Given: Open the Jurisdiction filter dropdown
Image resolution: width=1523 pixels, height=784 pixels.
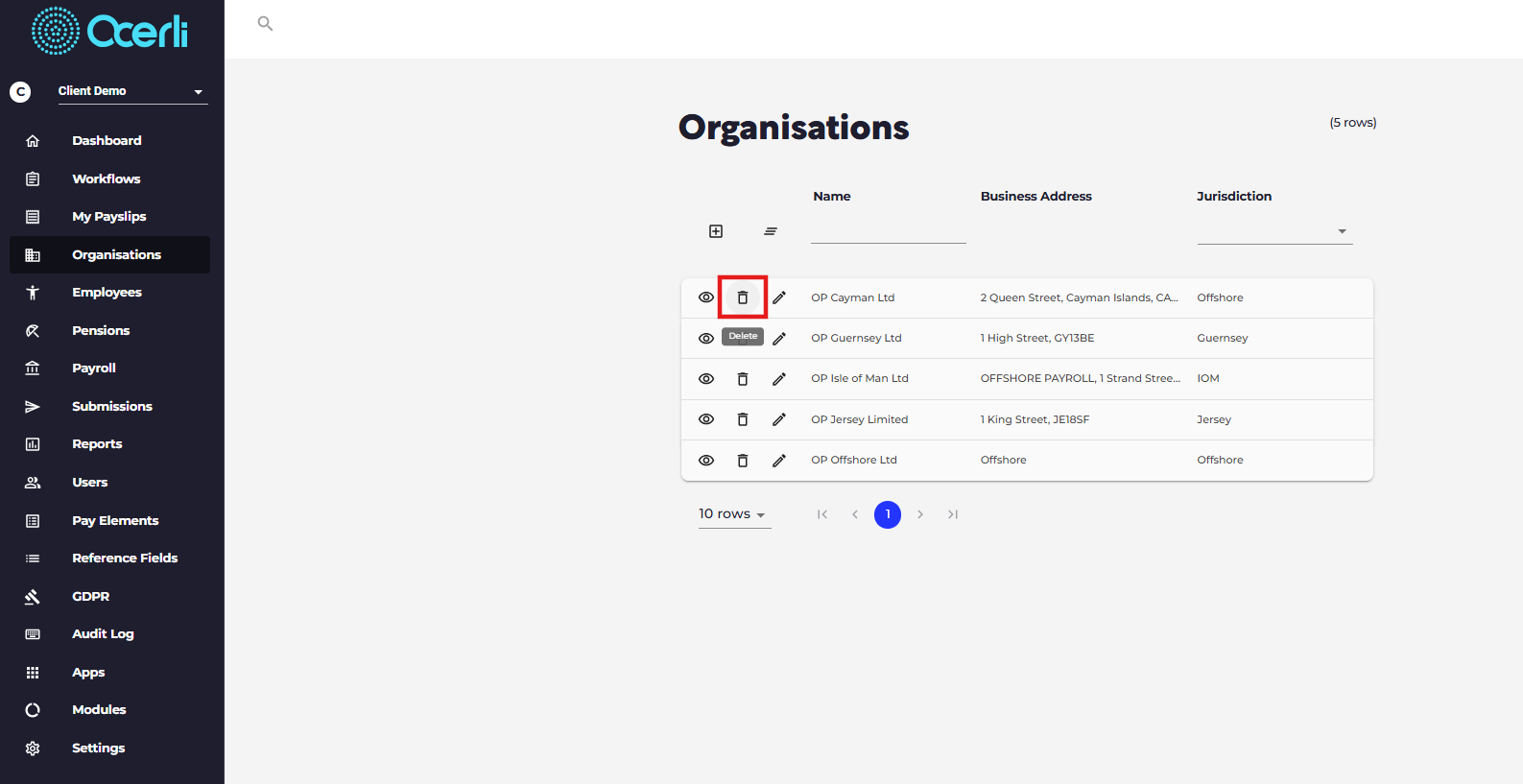Looking at the screenshot, I should (1274, 231).
